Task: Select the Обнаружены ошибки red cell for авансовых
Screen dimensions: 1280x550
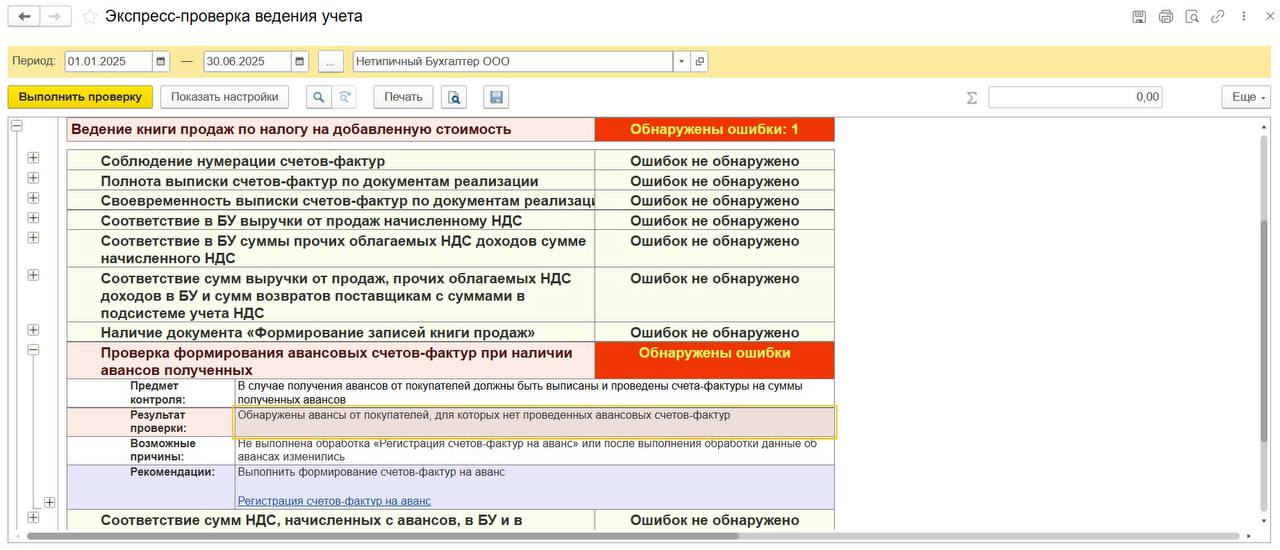Action: coord(714,360)
